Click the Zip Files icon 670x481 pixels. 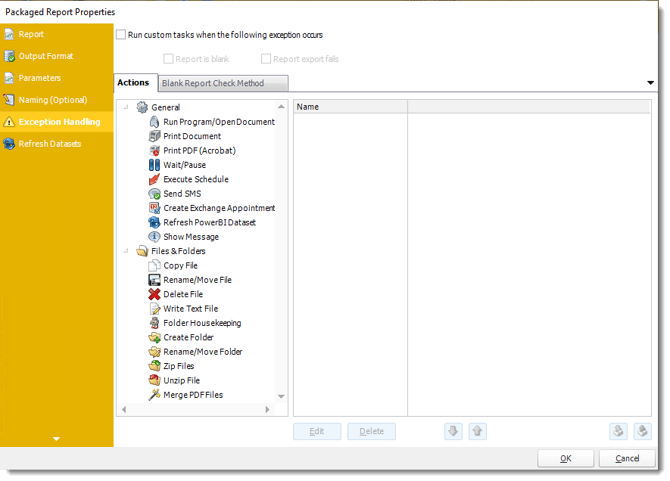coord(154,366)
